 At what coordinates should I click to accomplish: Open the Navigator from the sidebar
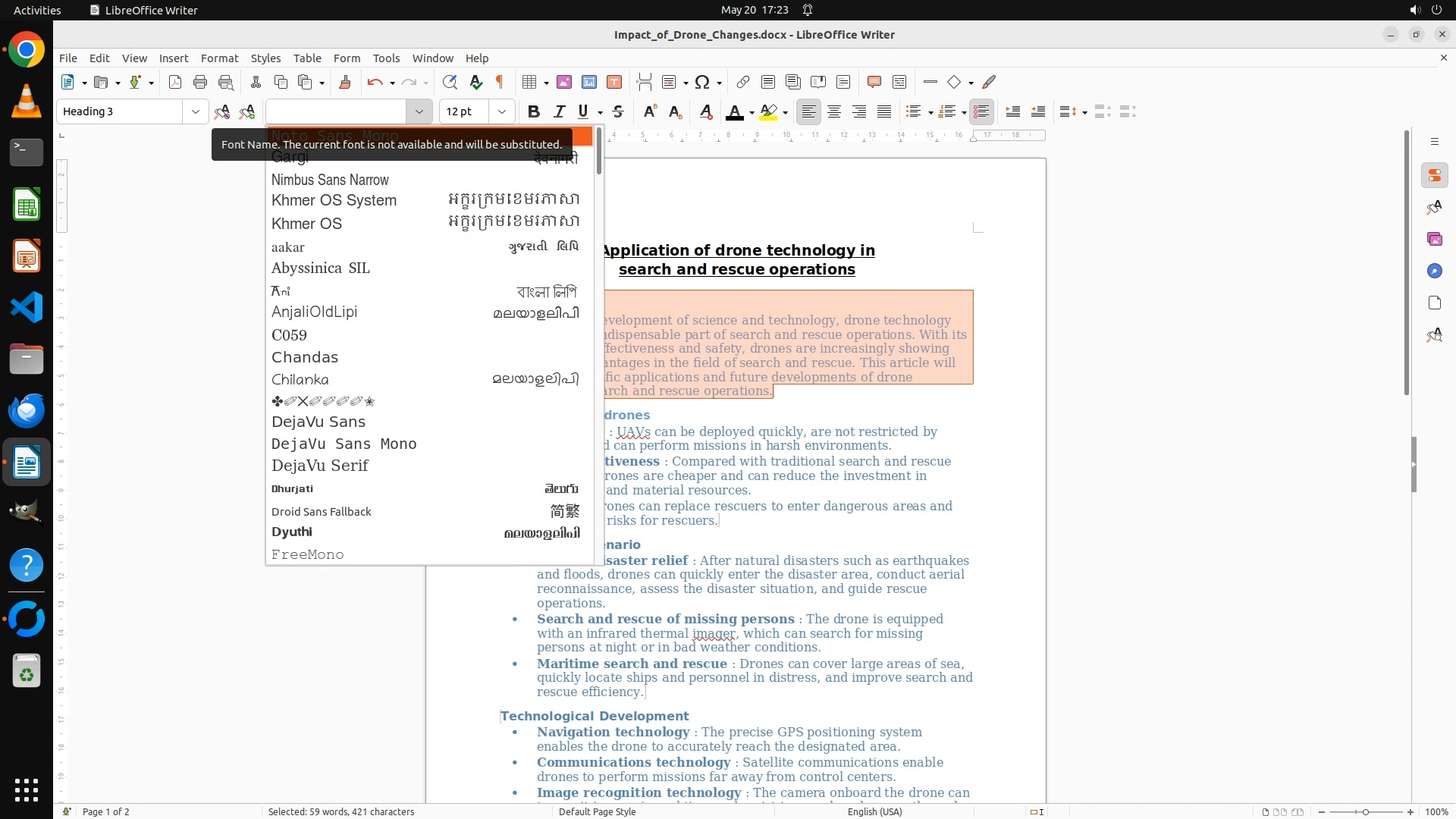1434,271
